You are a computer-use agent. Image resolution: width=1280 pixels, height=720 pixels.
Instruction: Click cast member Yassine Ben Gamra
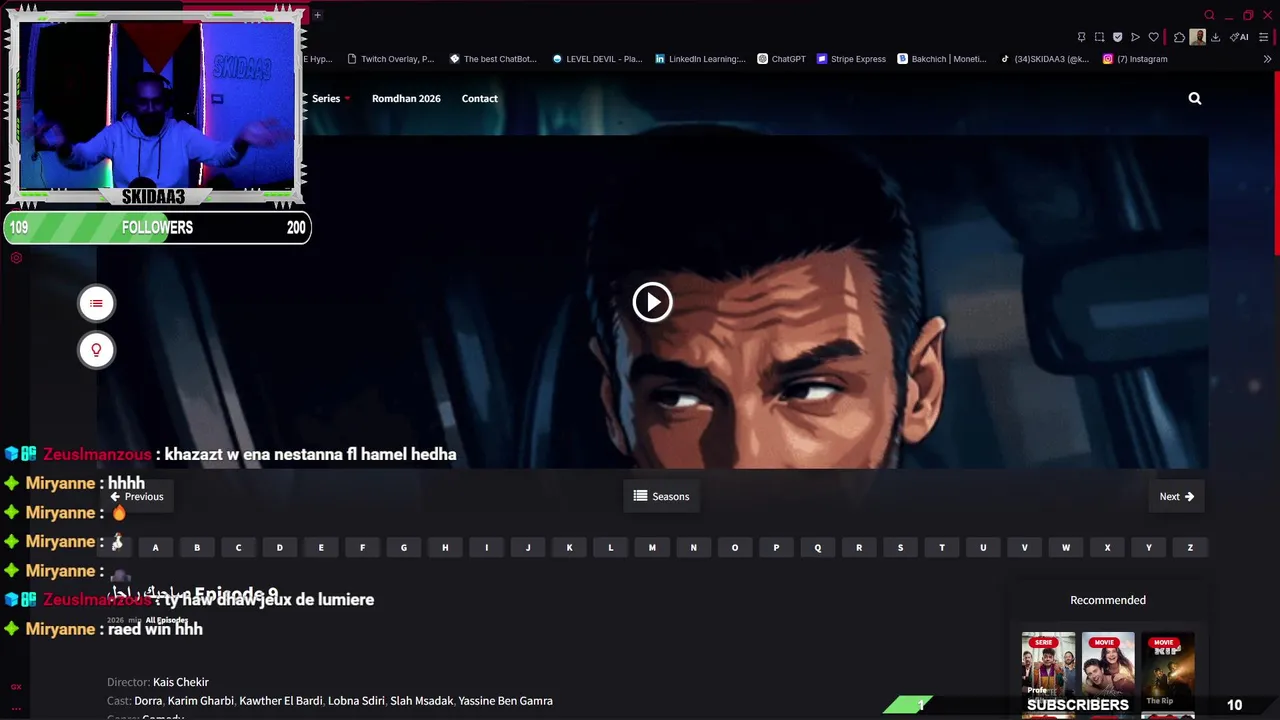coord(505,701)
